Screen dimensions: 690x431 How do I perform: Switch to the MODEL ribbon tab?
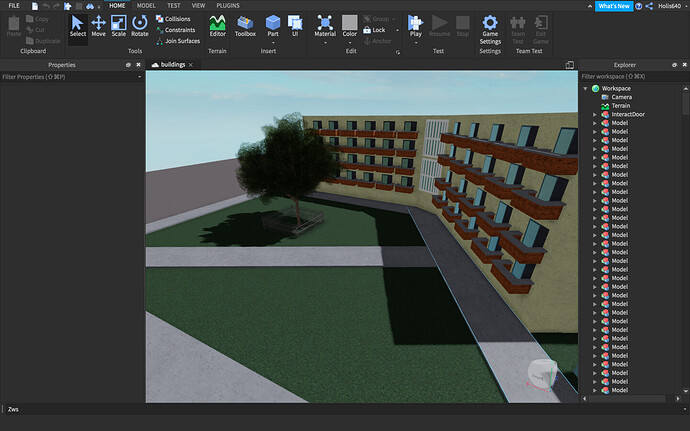click(146, 6)
